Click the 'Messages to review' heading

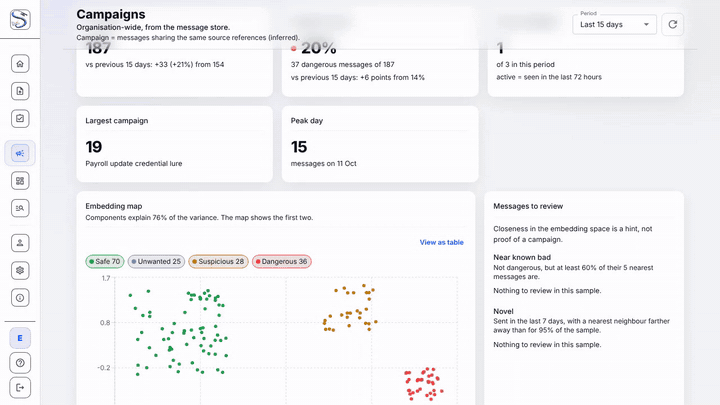[x=528, y=206]
